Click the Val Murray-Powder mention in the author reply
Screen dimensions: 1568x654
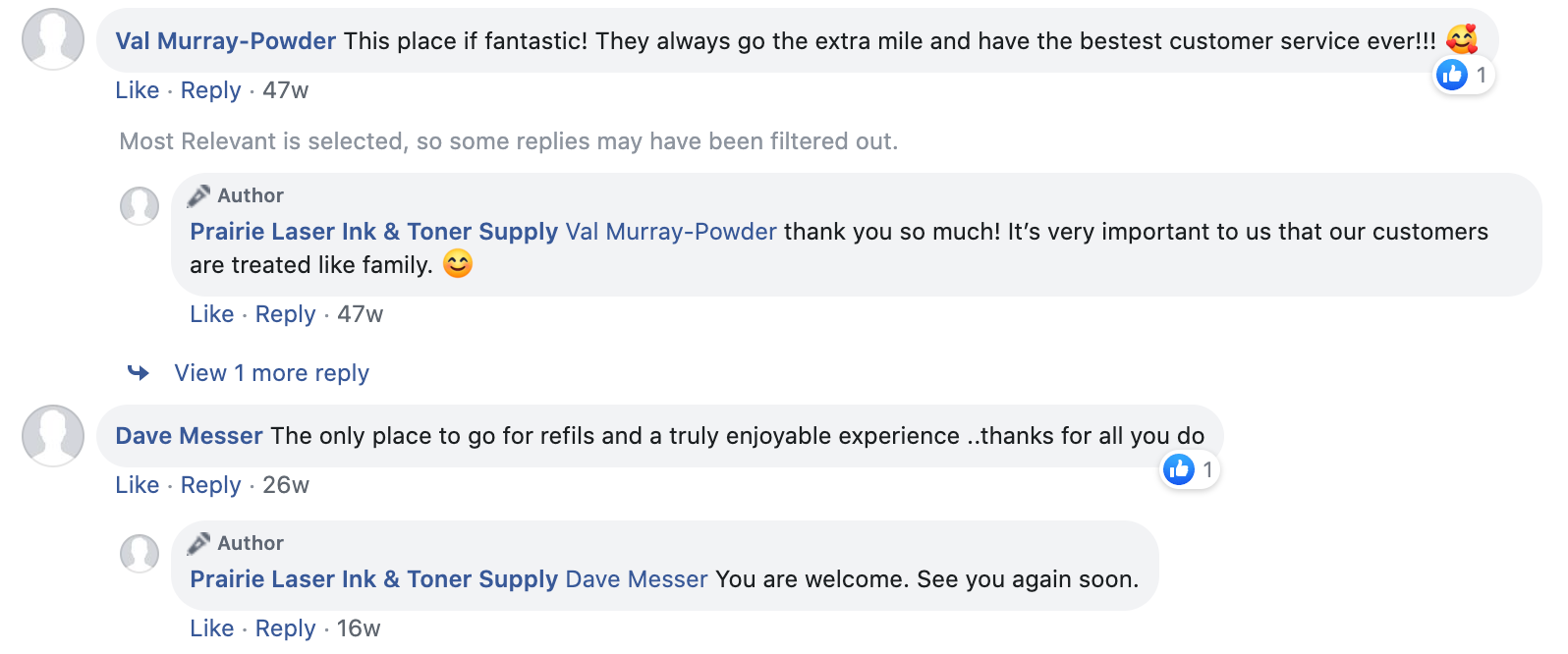coord(671,232)
